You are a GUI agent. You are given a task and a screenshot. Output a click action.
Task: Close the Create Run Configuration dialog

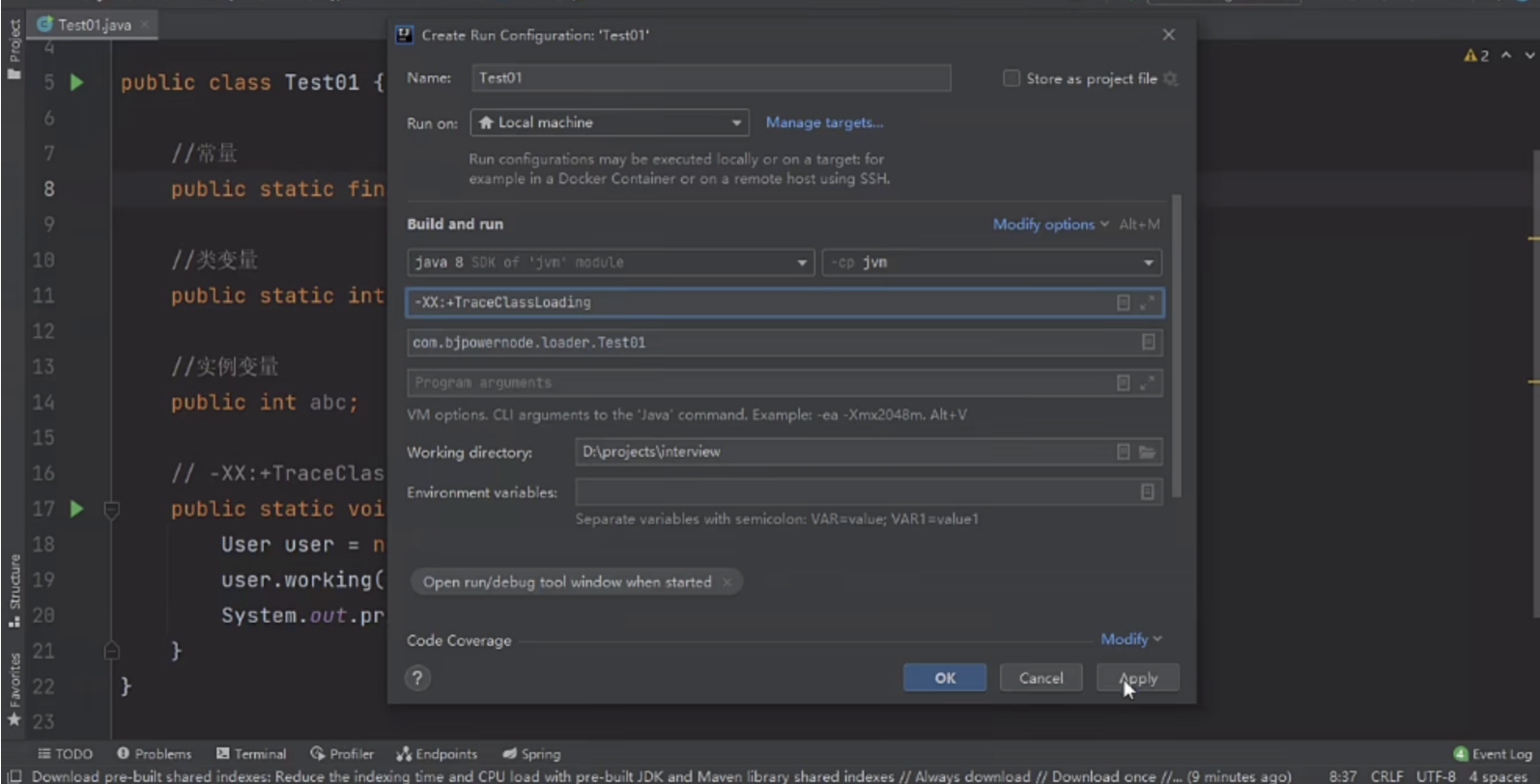coord(1168,35)
